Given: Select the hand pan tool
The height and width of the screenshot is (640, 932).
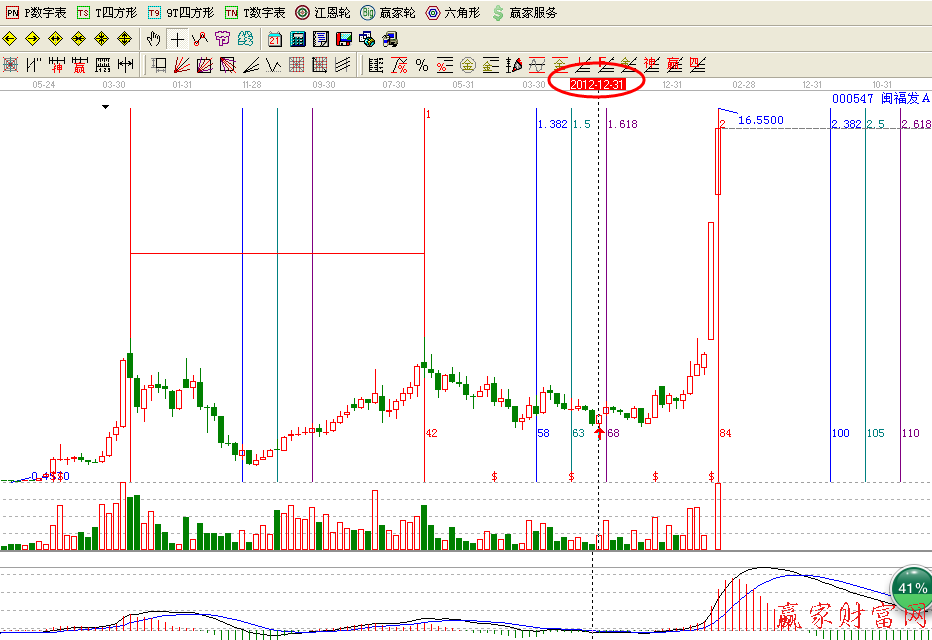Looking at the screenshot, I should (x=153, y=39).
